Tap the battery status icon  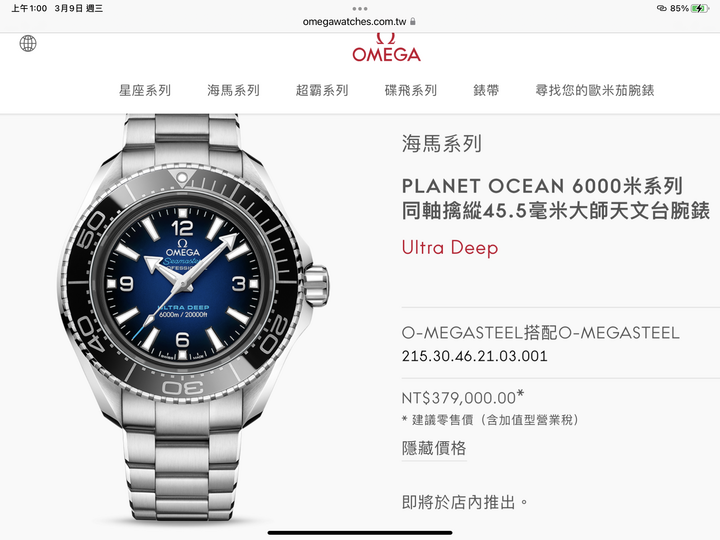[x=700, y=8]
